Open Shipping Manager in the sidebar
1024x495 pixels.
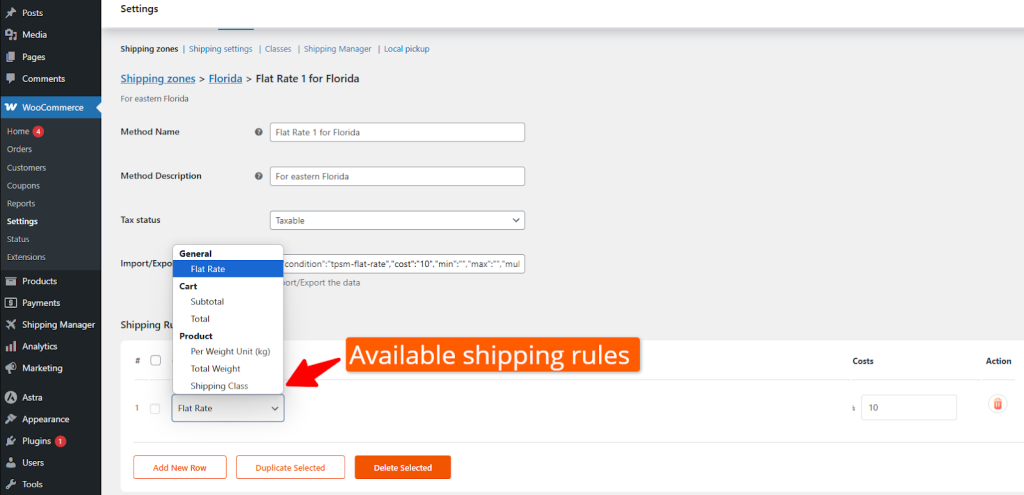(59, 324)
